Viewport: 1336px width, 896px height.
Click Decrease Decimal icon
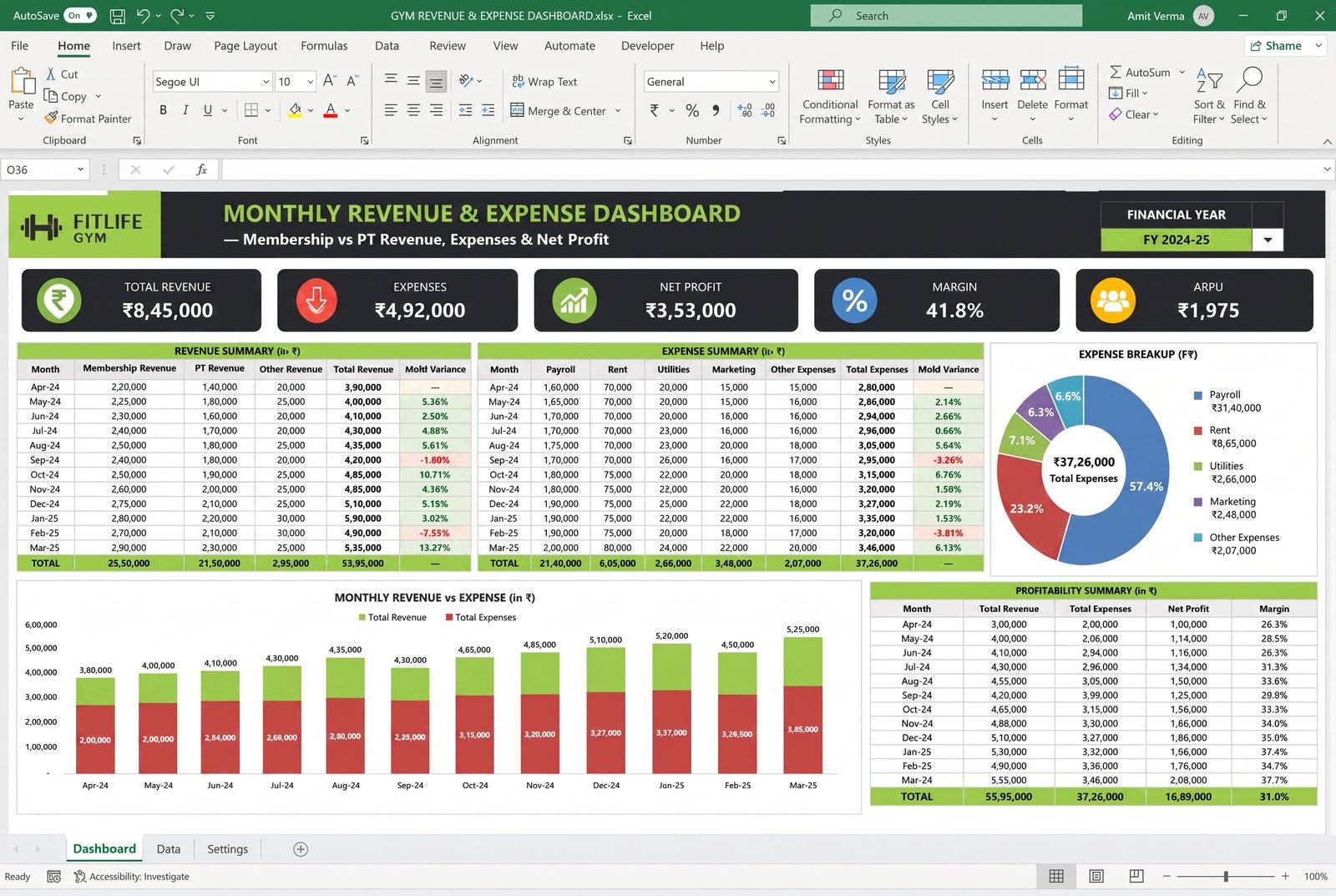(768, 110)
